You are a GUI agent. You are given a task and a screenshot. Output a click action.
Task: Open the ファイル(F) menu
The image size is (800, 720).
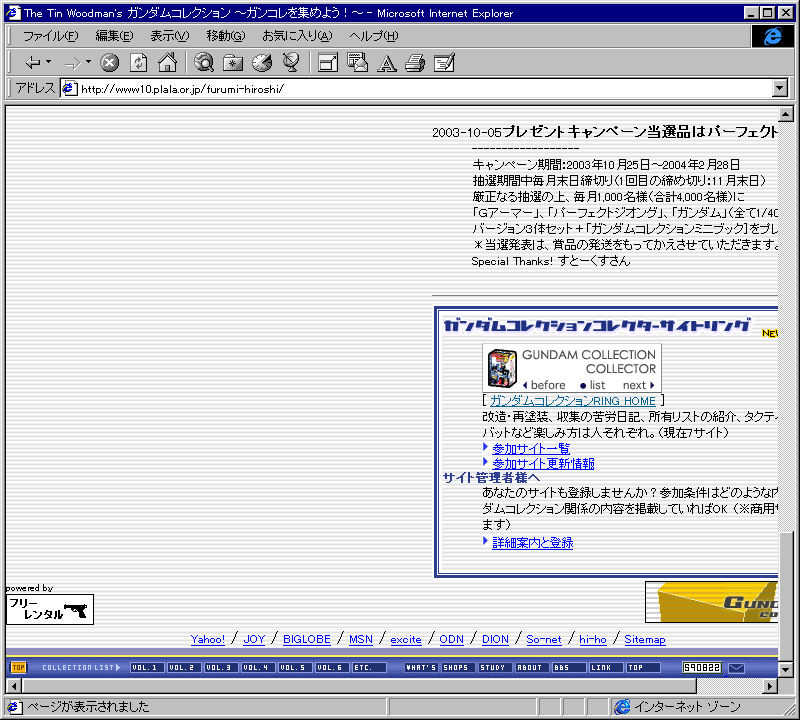click(x=51, y=36)
